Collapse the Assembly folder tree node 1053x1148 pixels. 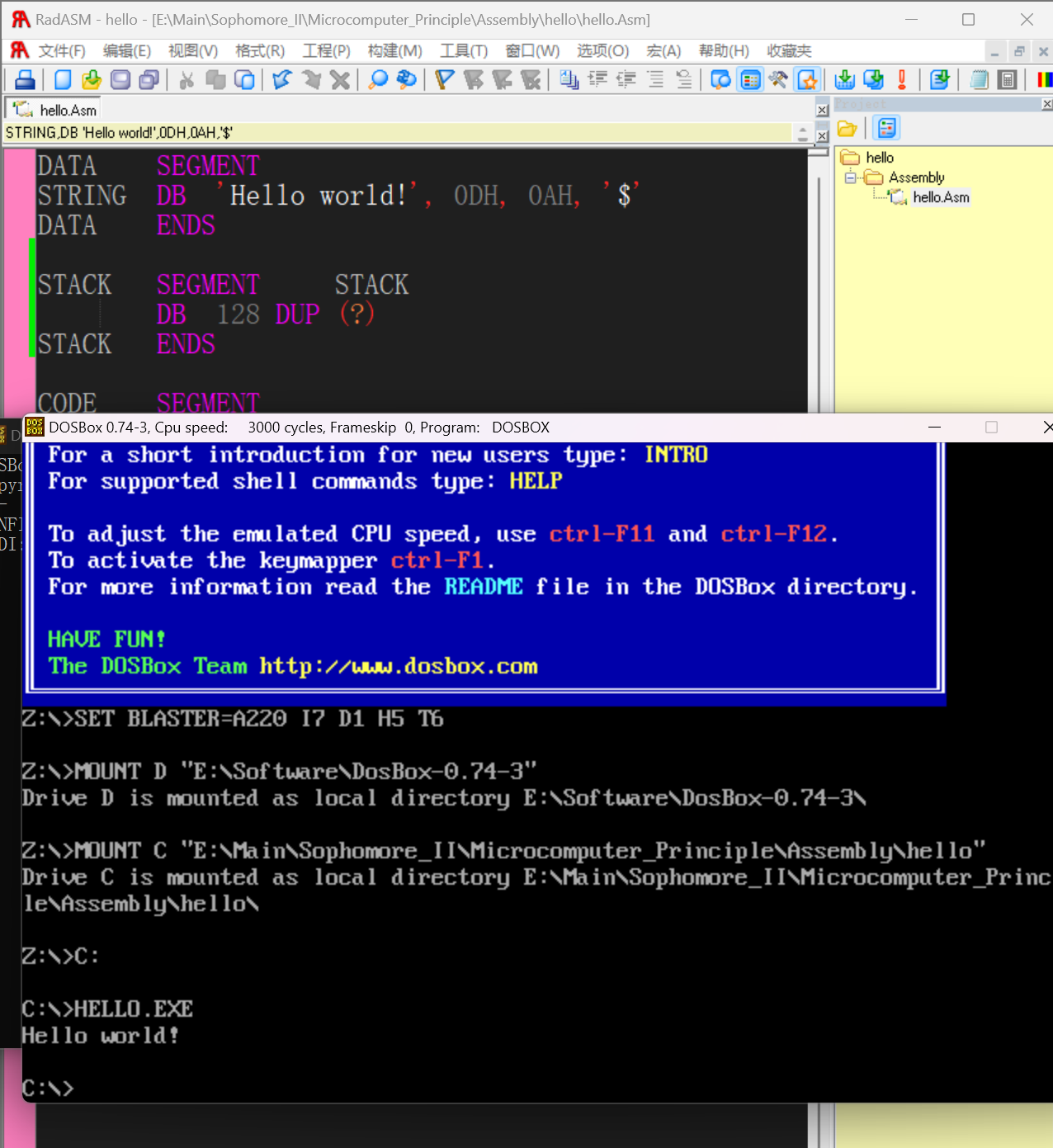[850, 177]
